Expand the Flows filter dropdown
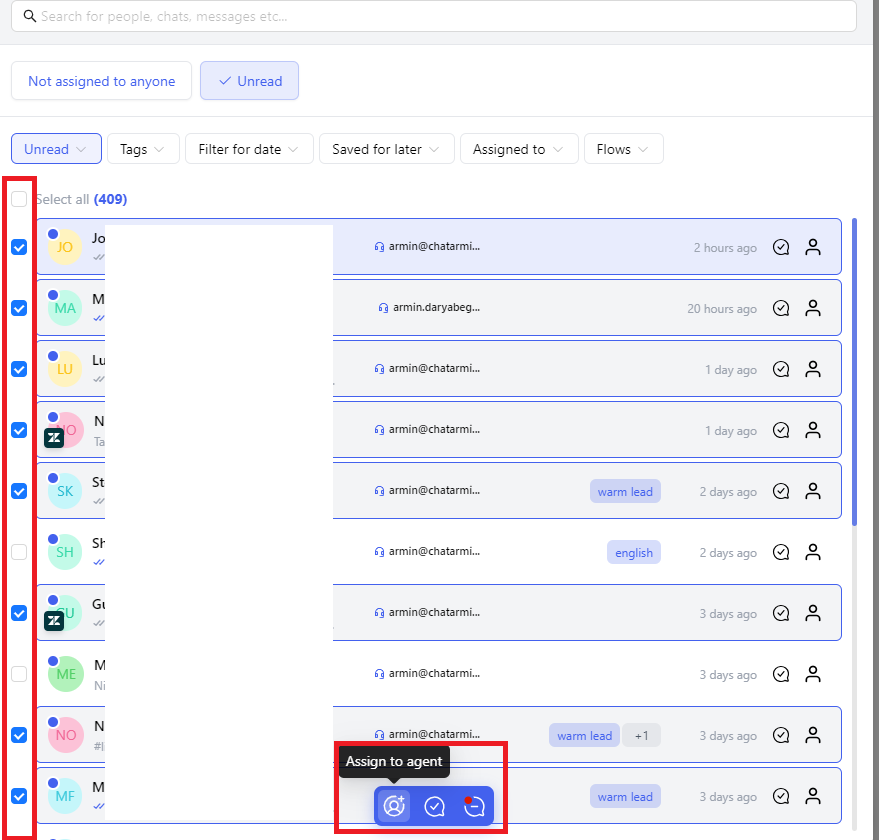This screenshot has width=879, height=840. tap(623, 149)
